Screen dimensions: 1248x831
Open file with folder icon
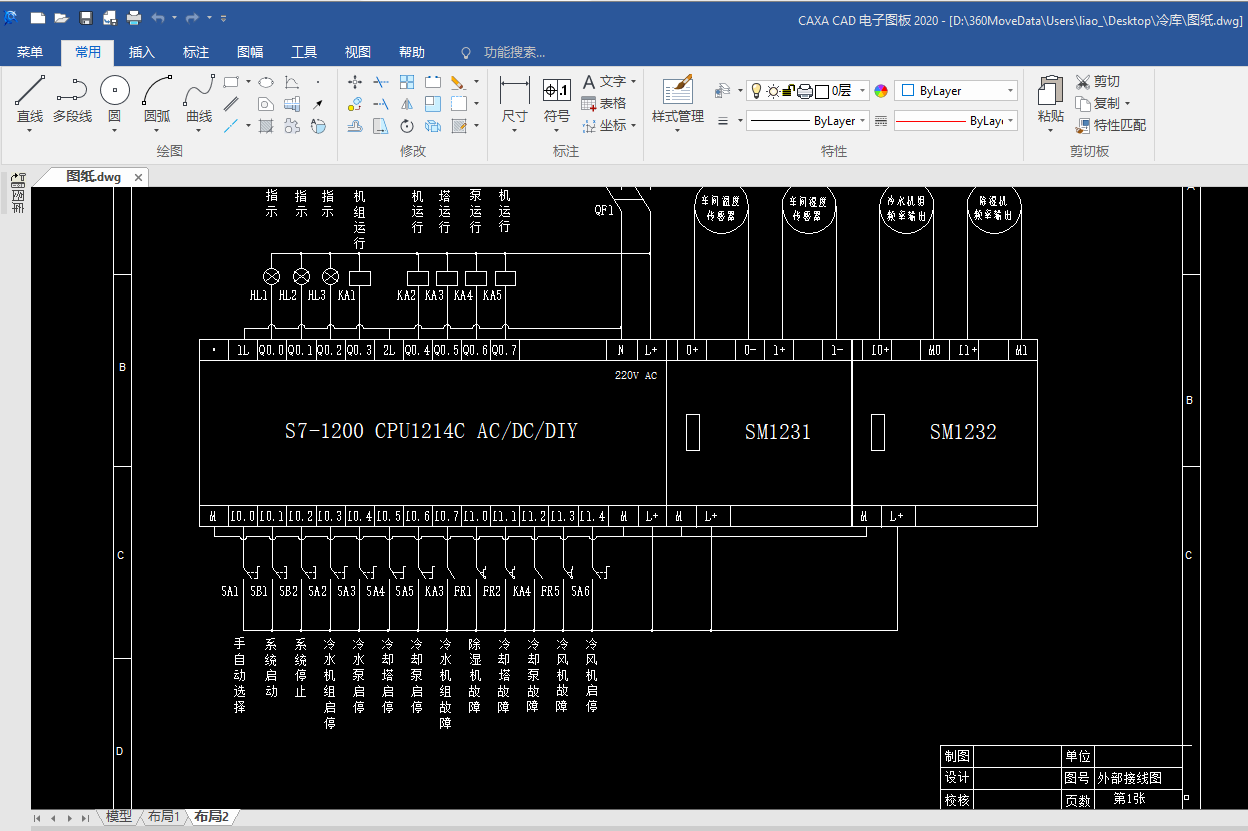pyautogui.click(x=61, y=18)
